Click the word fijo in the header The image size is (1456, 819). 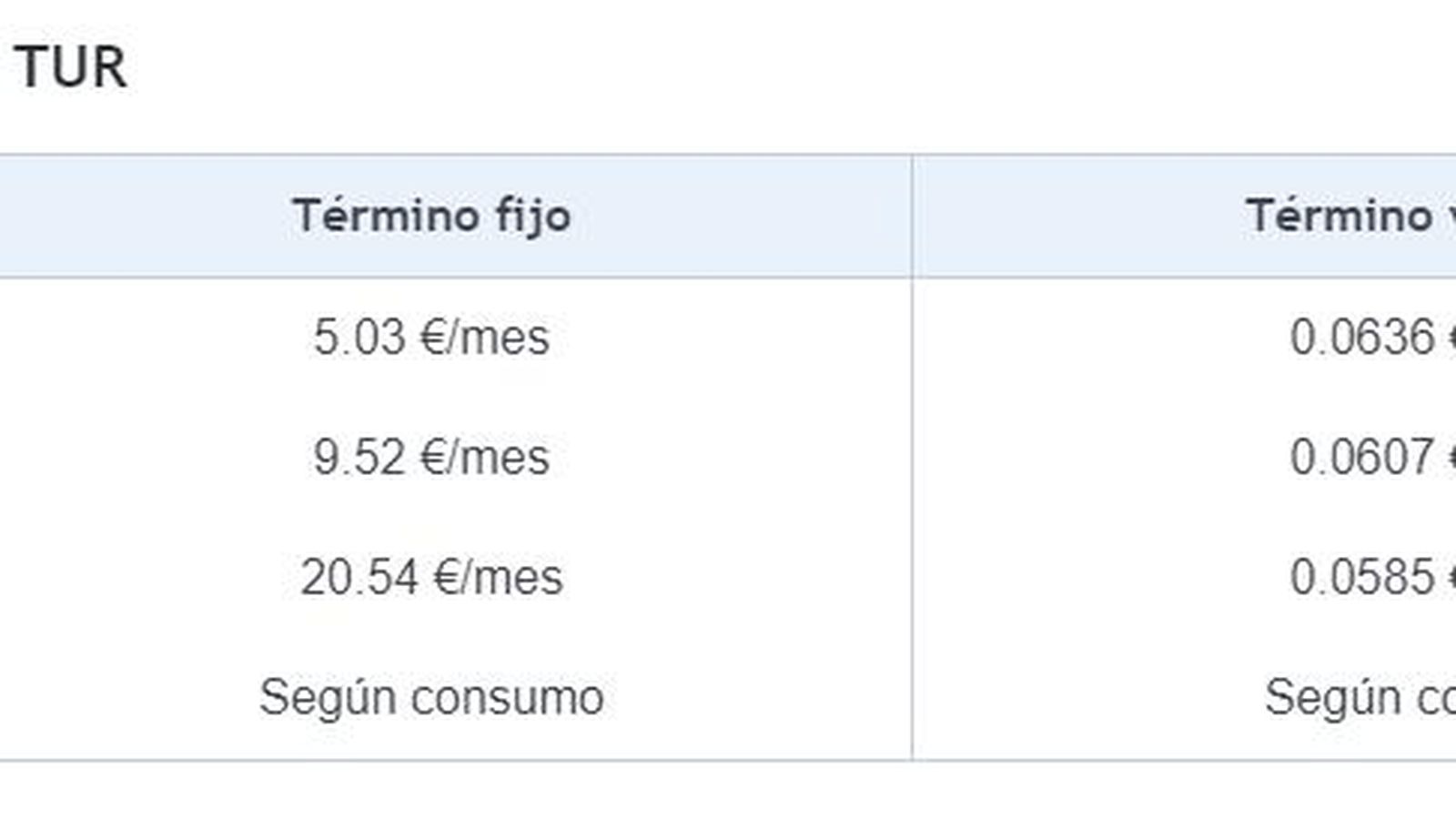coord(532,217)
